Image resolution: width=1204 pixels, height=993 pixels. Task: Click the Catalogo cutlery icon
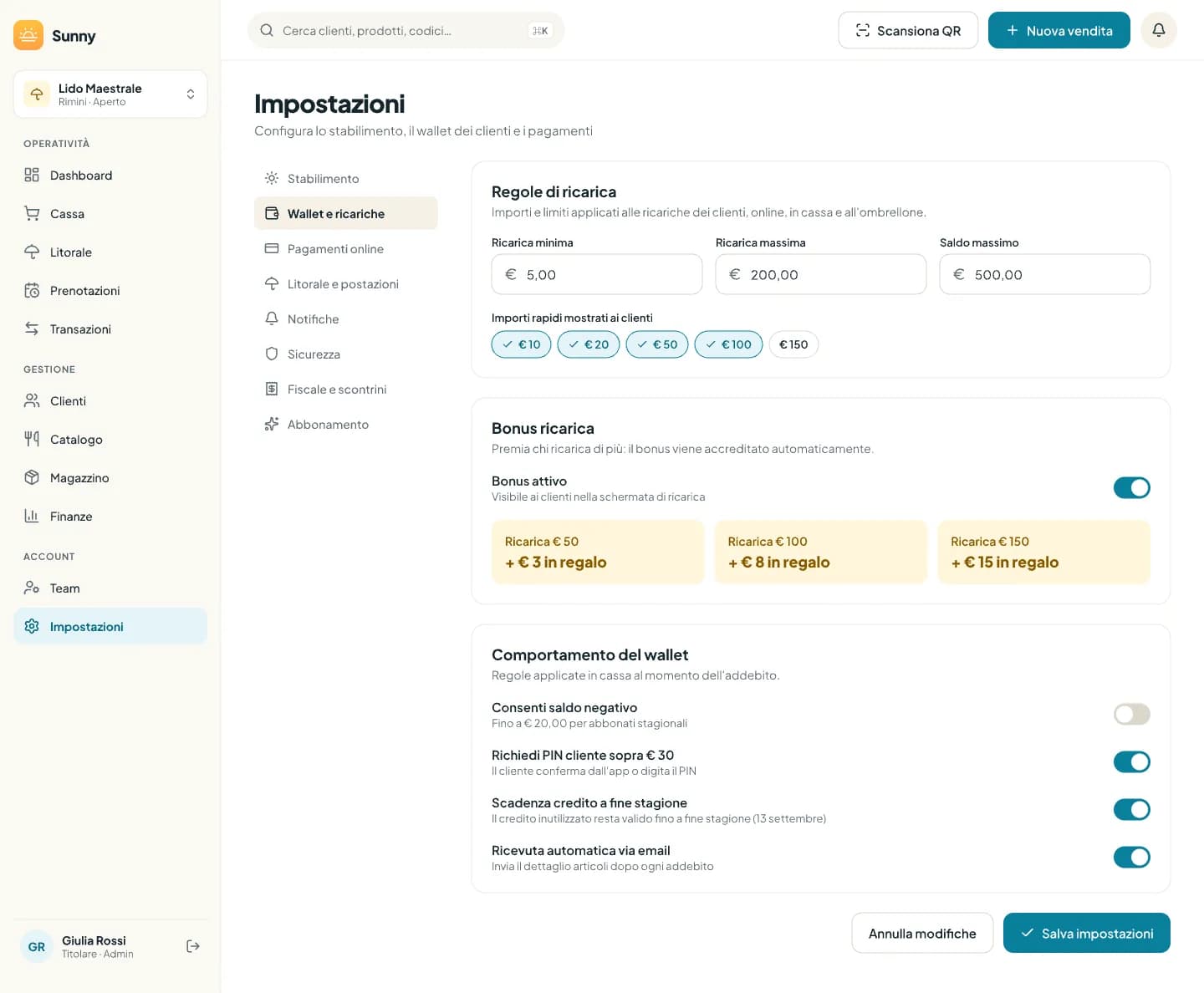[x=32, y=439]
